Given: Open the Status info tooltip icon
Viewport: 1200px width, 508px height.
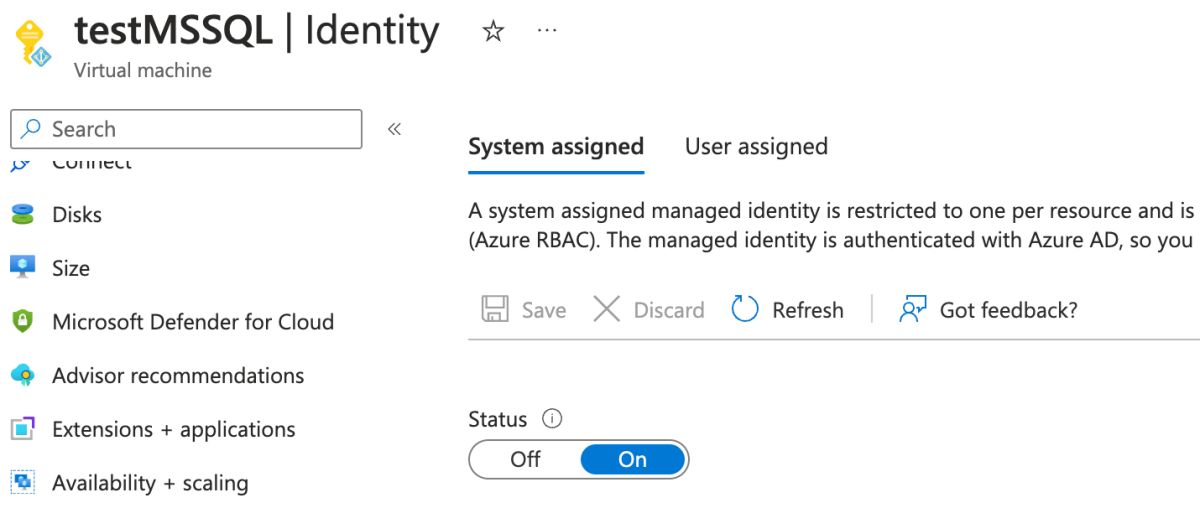Looking at the screenshot, I should click(551, 419).
